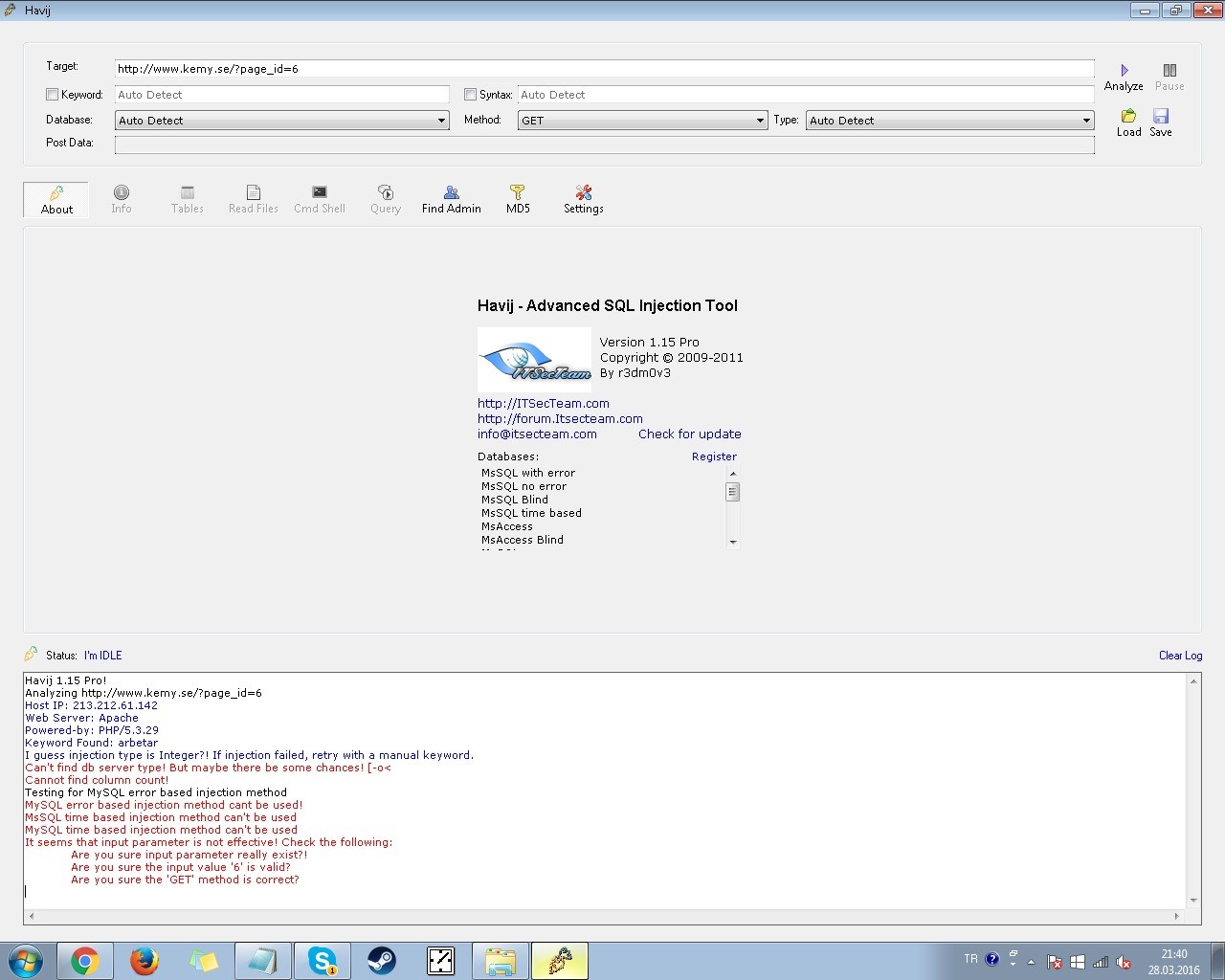The height and width of the screenshot is (980, 1225).
Task: Open the MD5 cracker tool
Action: 518,200
